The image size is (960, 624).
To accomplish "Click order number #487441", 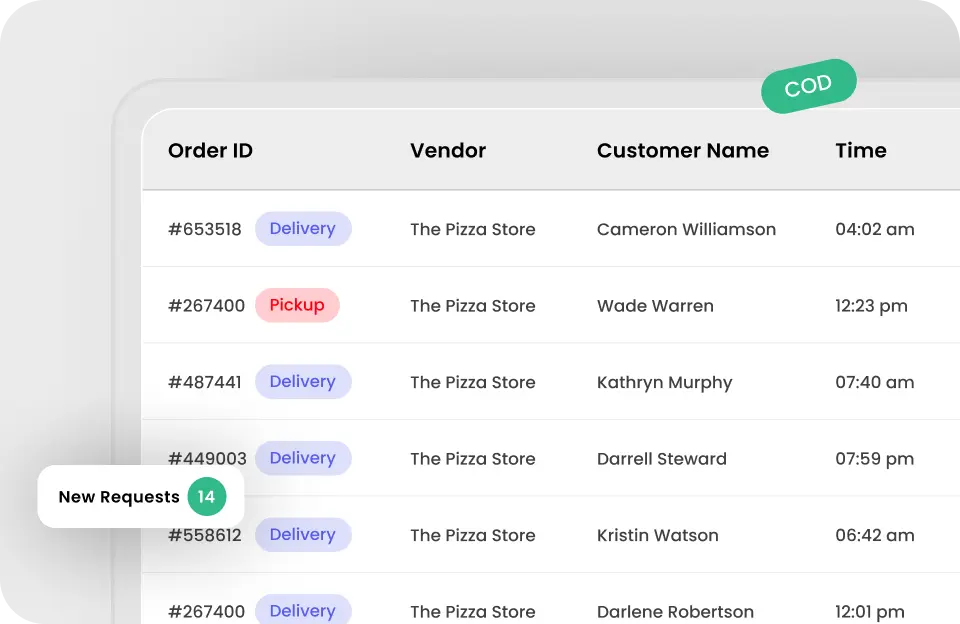I will point(205,382).
